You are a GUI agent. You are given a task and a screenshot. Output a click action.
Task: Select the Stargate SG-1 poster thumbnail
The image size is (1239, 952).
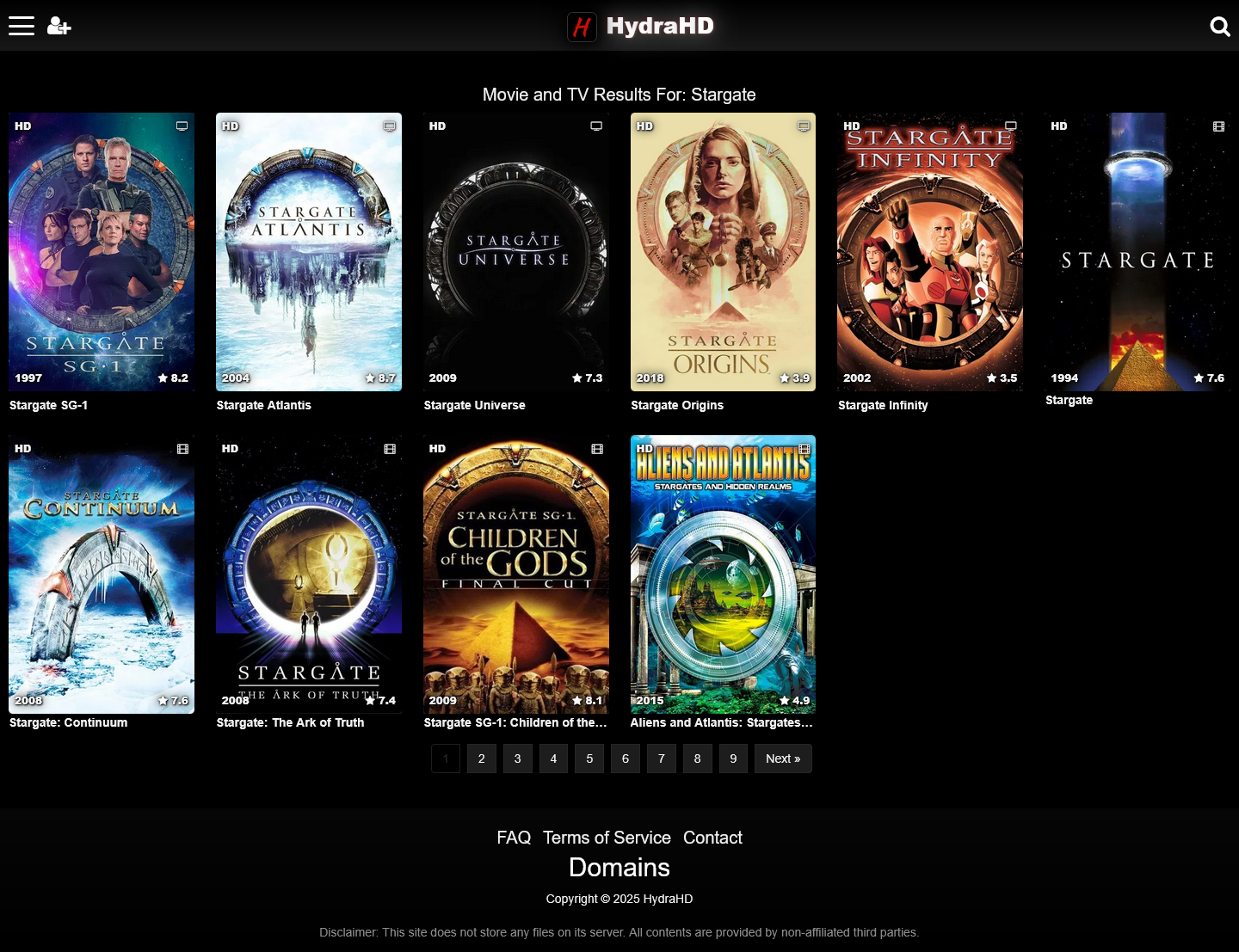(102, 252)
